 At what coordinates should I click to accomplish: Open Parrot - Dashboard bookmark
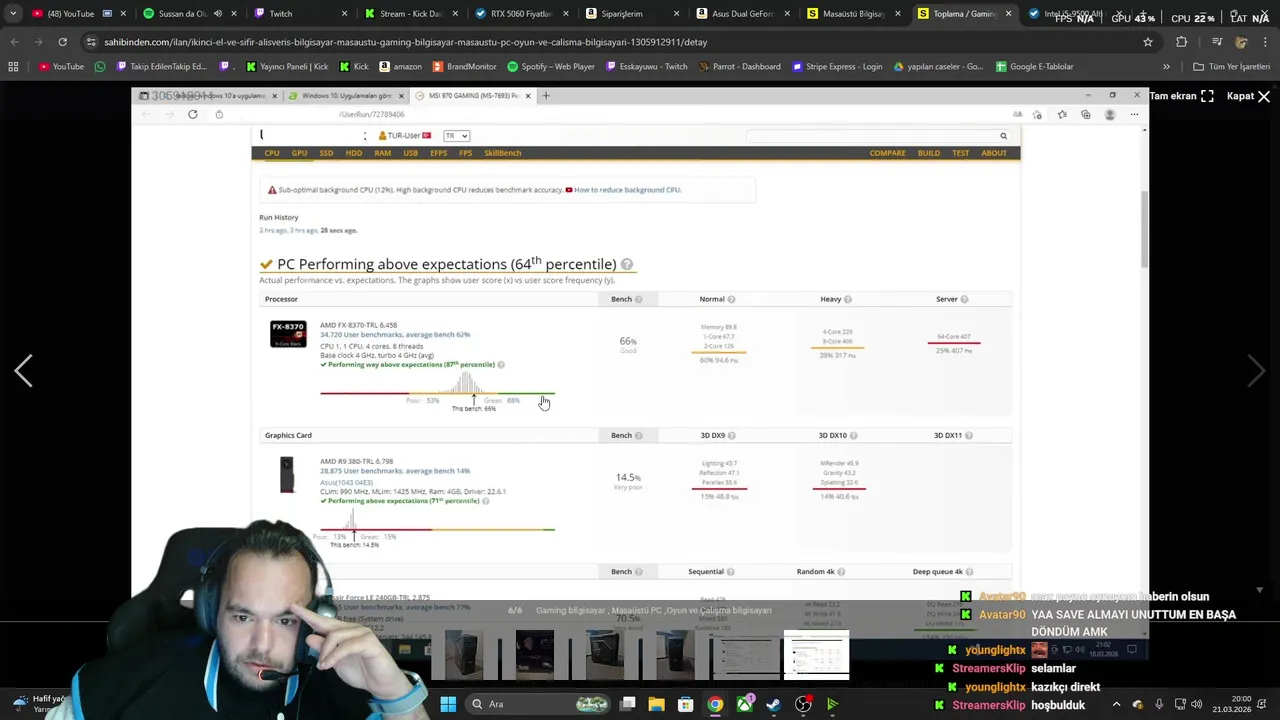coord(739,67)
